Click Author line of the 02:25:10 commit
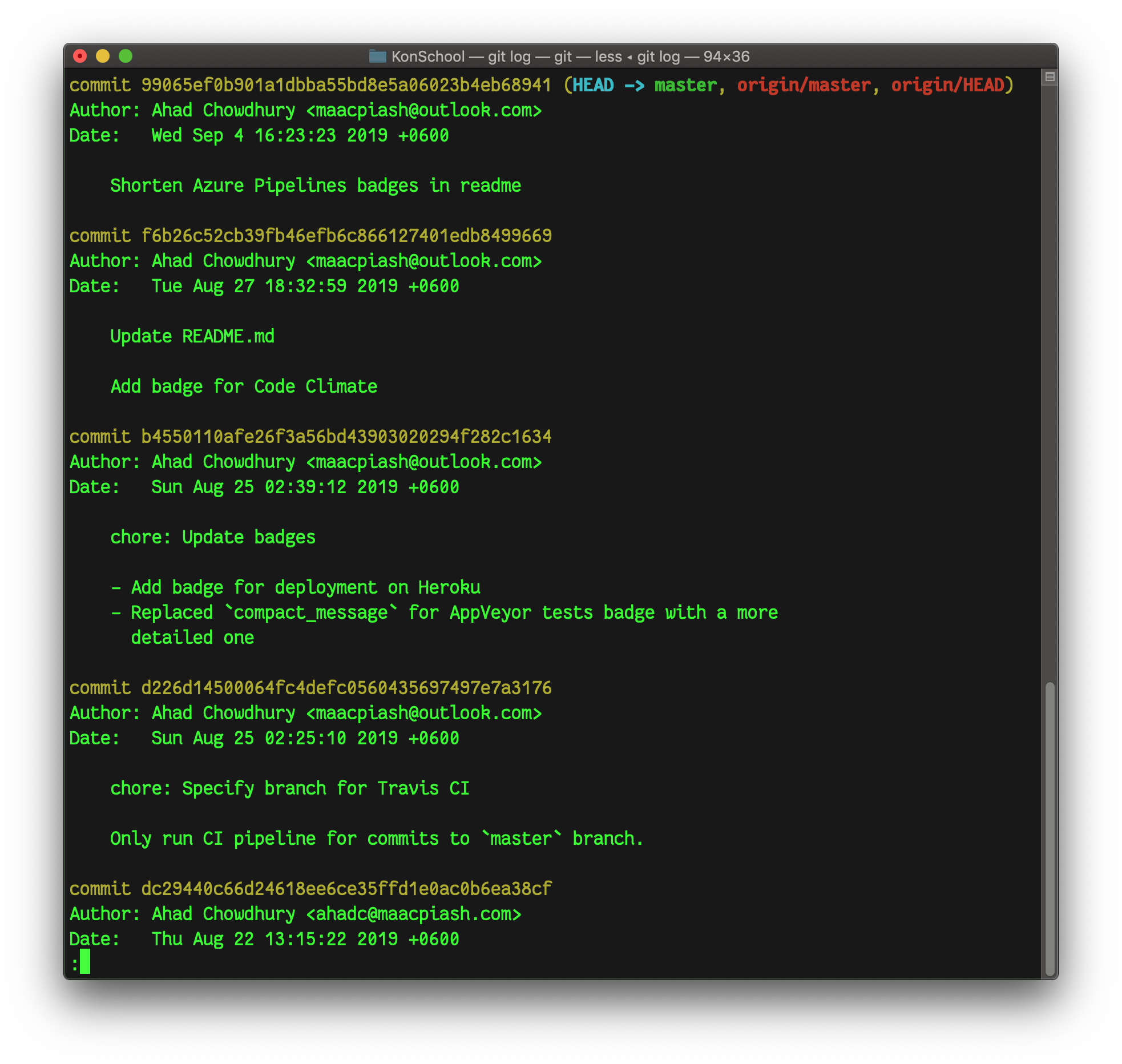The image size is (1122, 1064). click(x=305, y=713)
